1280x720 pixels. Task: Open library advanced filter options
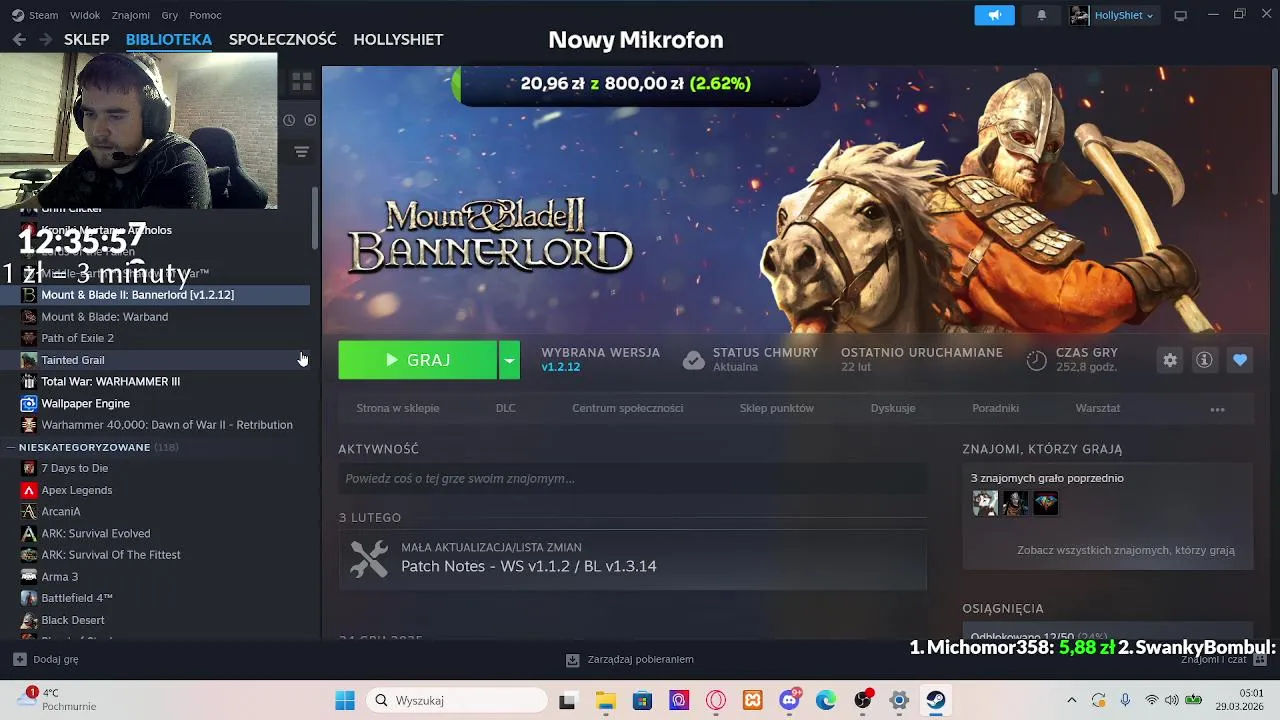coord(301,152)
